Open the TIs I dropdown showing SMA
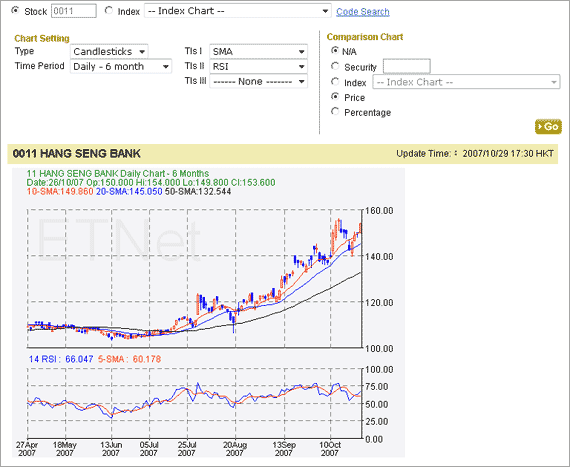This screenshot has height=467, width=570. (258, 52)
